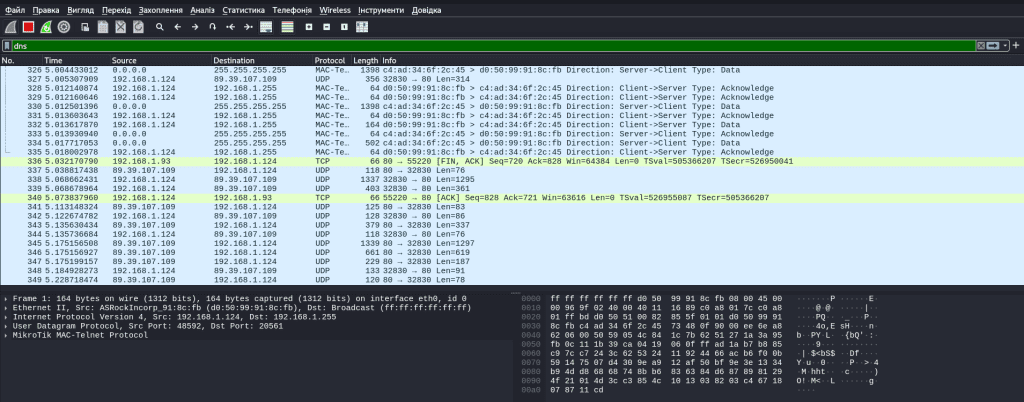
Task: Toggle auto-scroll during live capture
Action: pos(266,27)
